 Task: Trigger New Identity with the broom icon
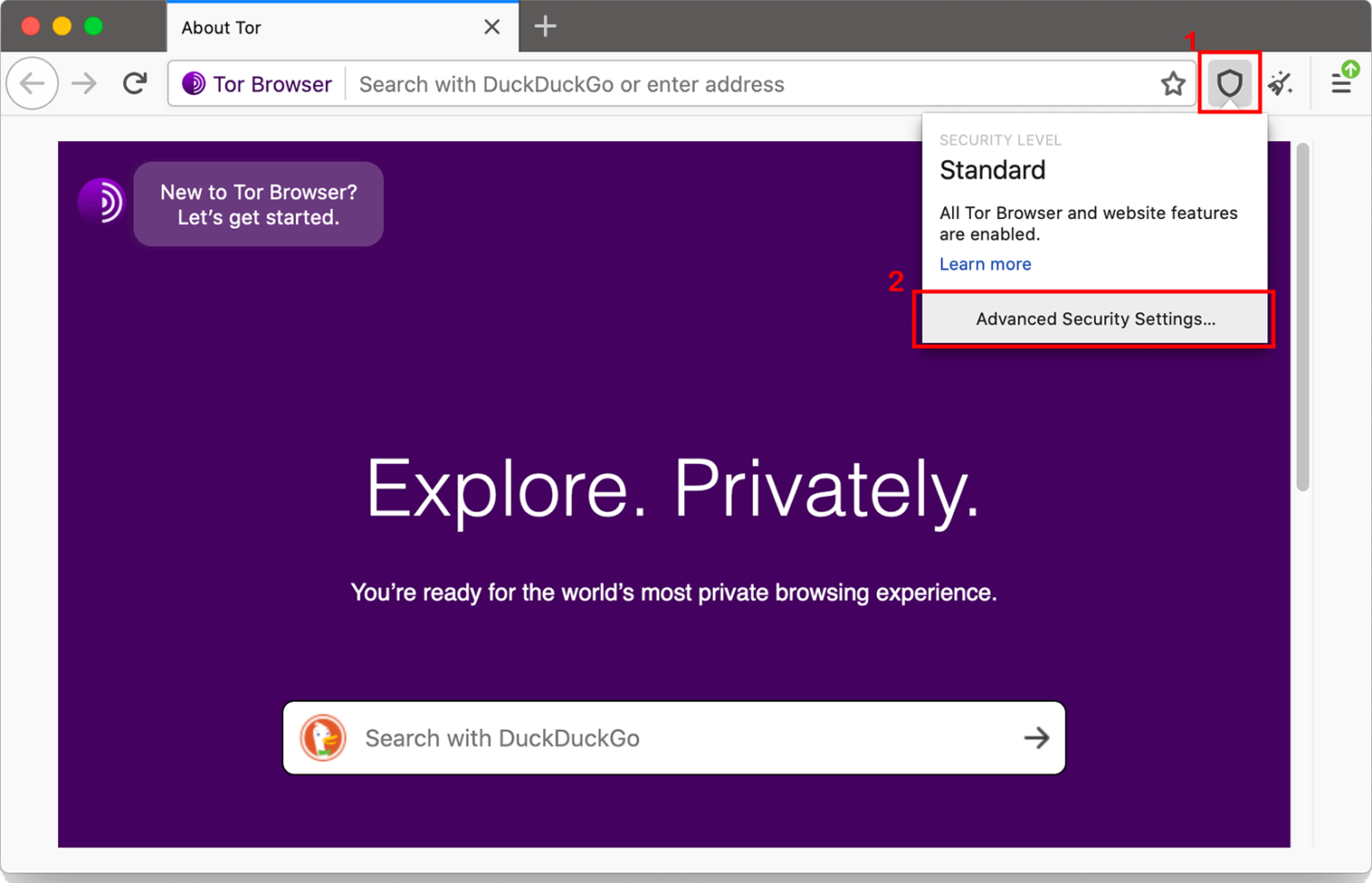[x=1281, y=83]
